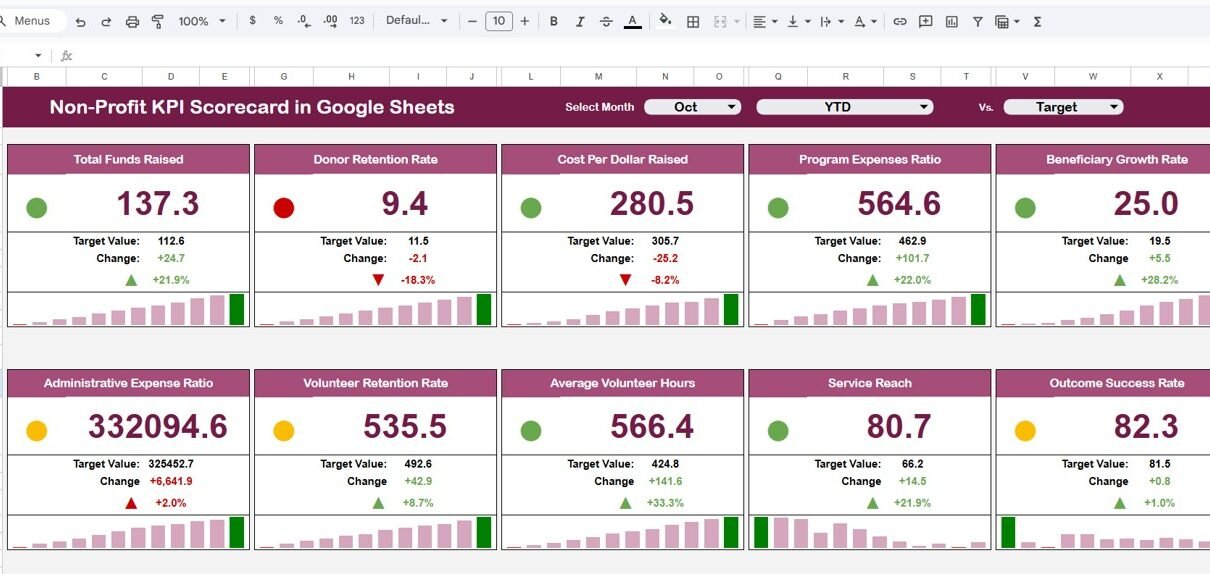Toggle bold formatting
The image size is (1210, 574).
click(553, 21)
